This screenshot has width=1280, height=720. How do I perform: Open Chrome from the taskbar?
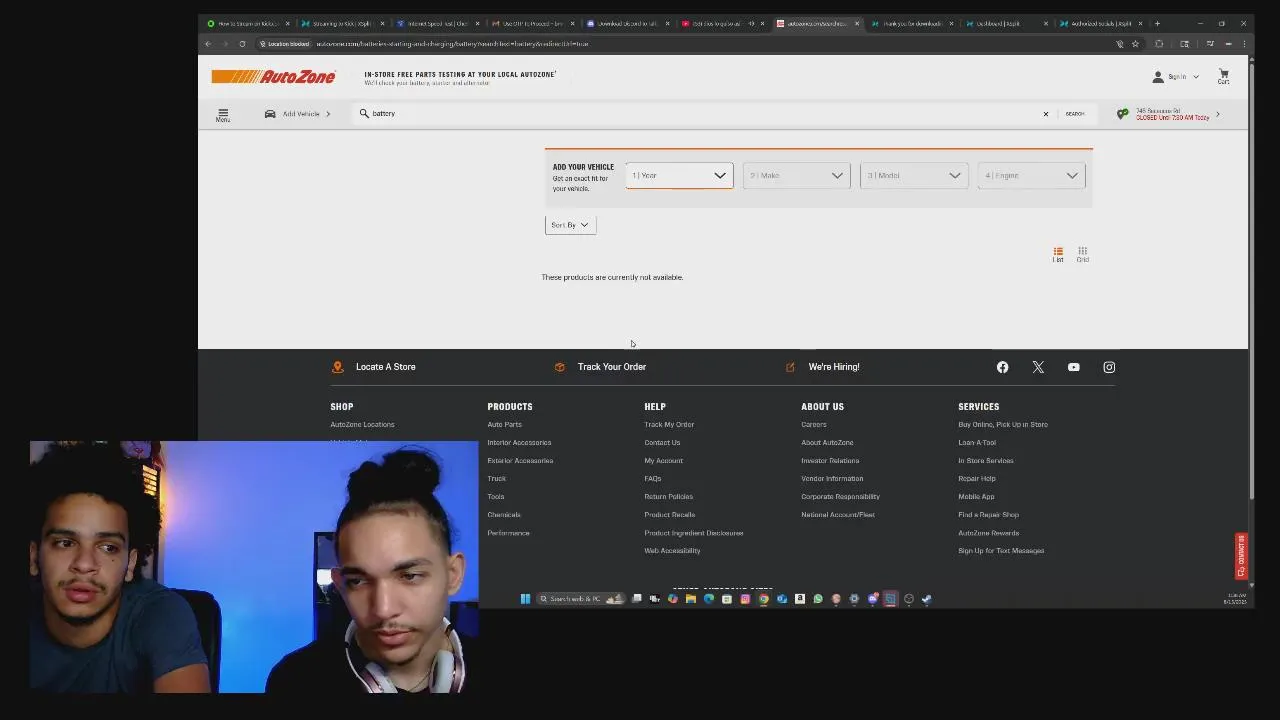click(764, 599)
